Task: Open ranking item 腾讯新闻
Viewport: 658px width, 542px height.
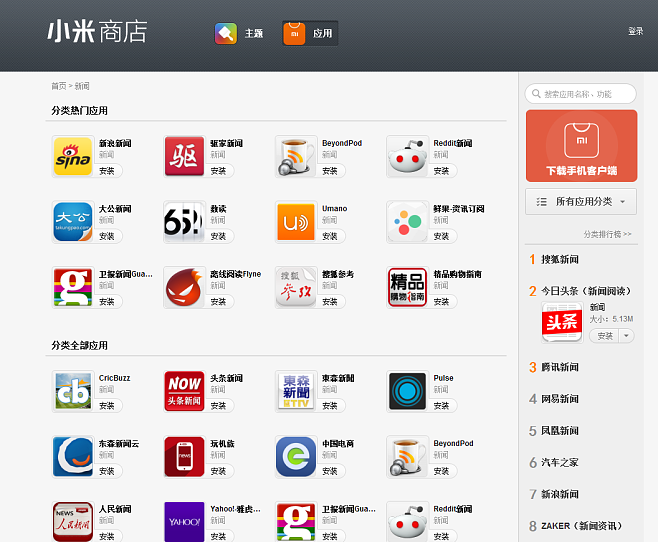Action: tap(559, 367)
